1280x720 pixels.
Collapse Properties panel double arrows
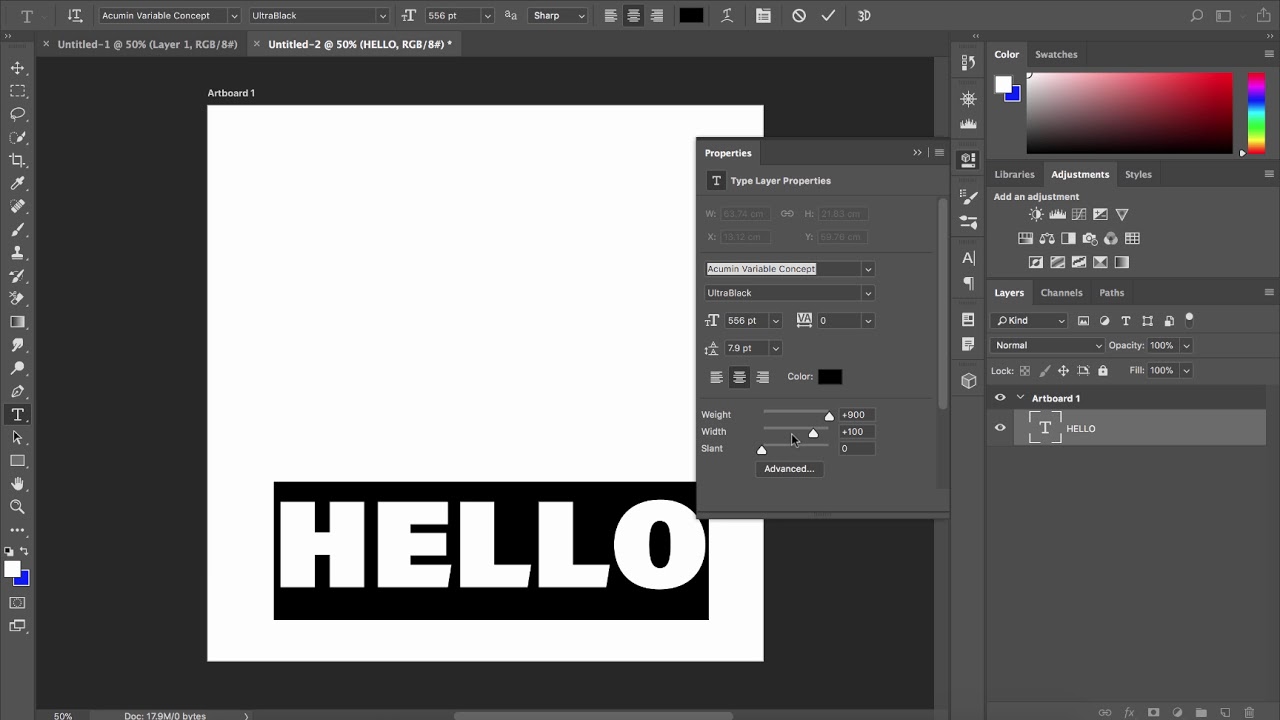click(917, 153)
